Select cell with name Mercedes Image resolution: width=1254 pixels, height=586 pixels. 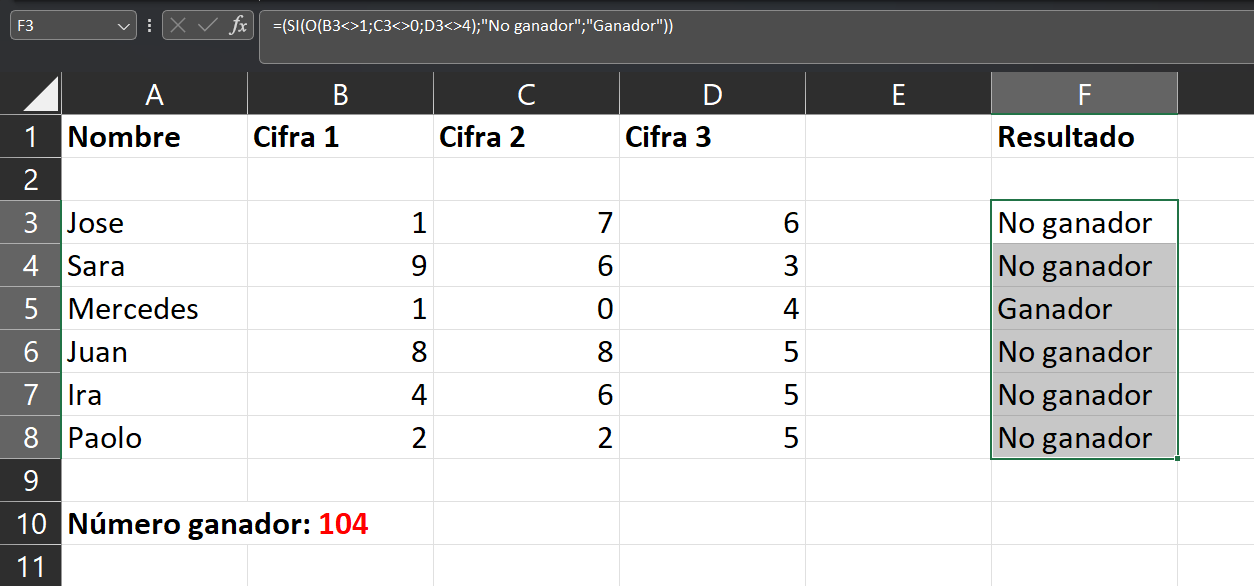[x=154, y=309]
